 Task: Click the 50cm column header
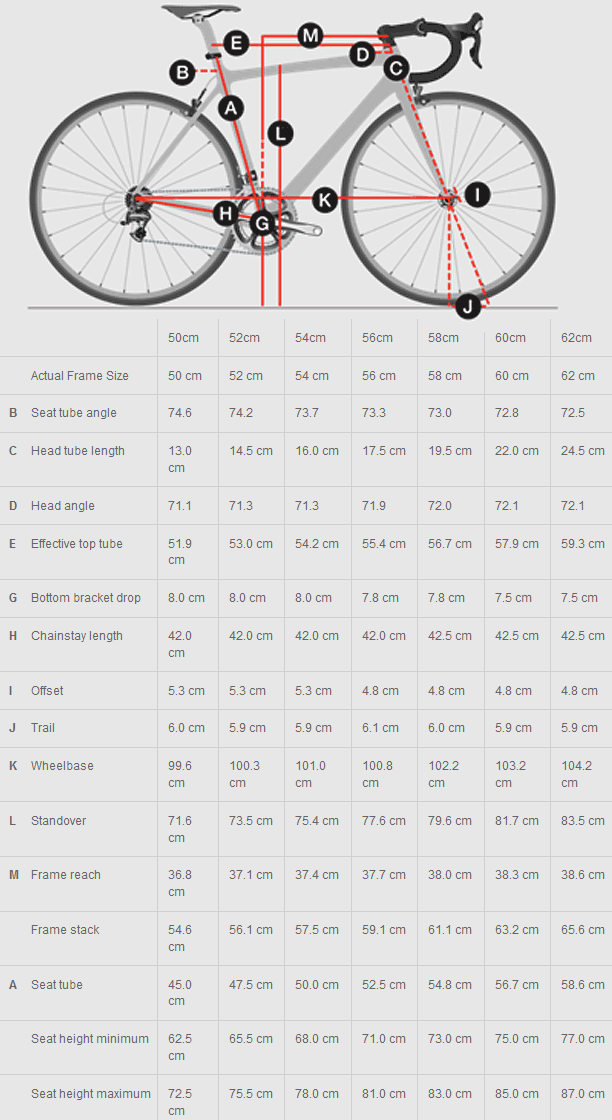click(x=183, y=338)
